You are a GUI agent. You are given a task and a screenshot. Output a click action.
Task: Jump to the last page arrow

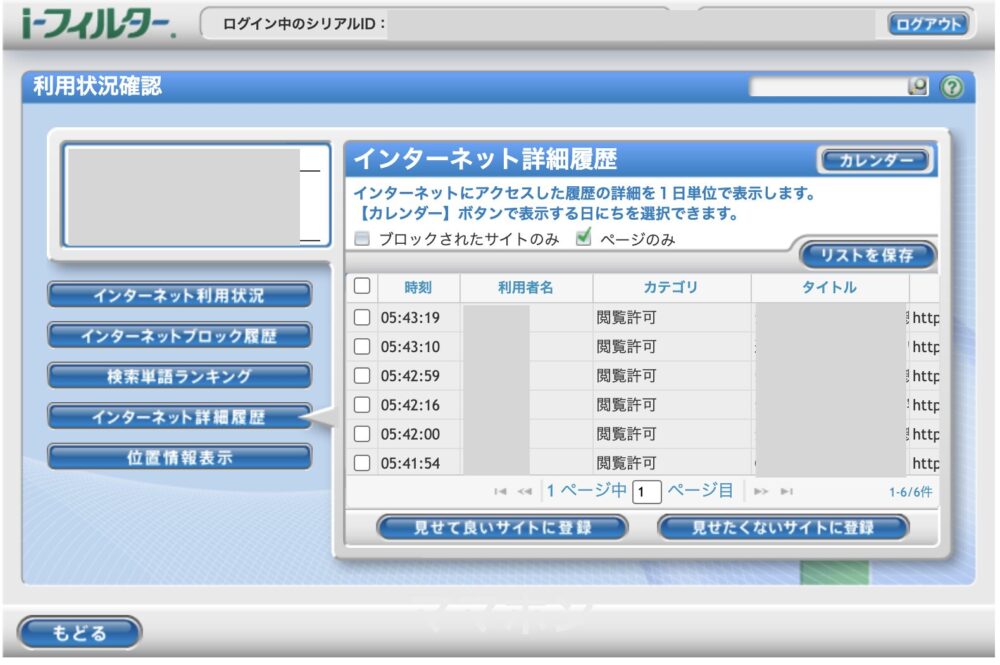point(785,490)
